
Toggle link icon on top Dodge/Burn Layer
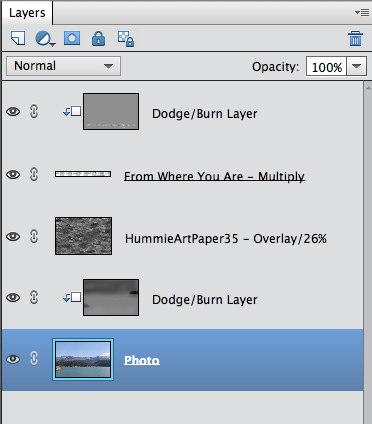tap(34, 111)
